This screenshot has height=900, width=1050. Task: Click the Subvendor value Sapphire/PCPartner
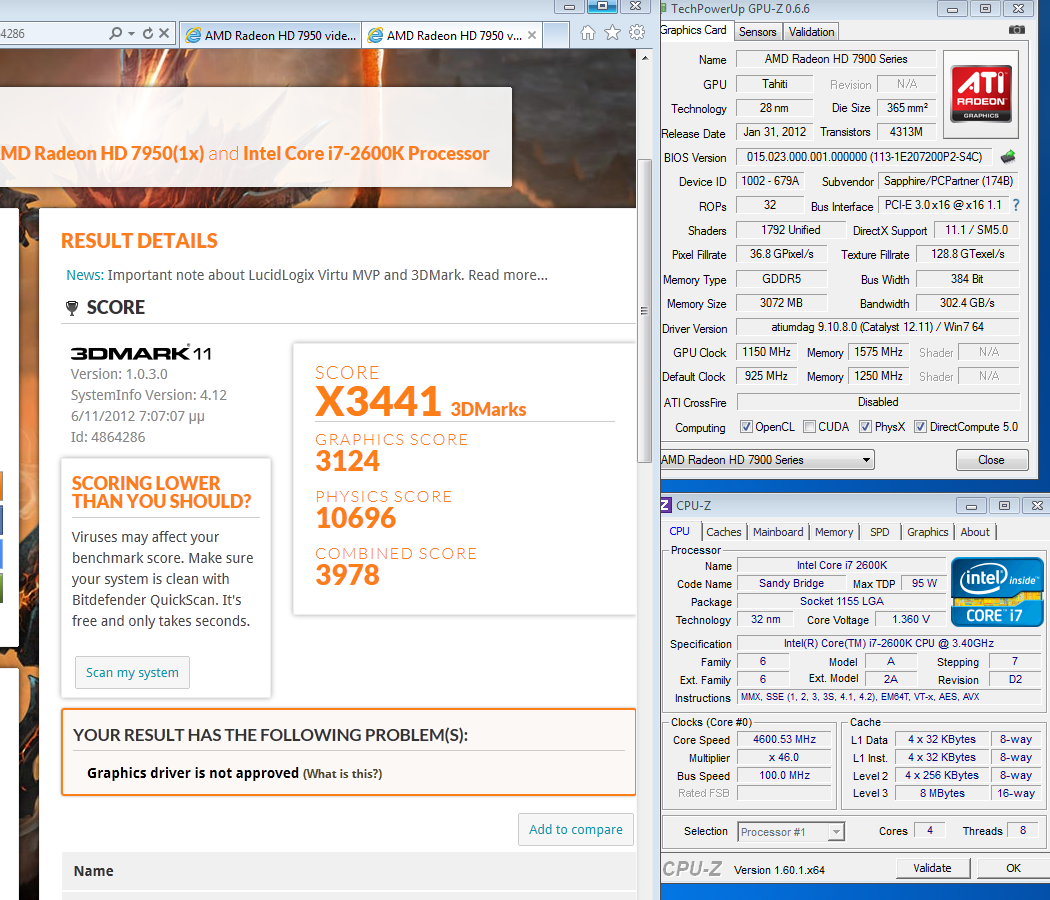pos(948,181)
